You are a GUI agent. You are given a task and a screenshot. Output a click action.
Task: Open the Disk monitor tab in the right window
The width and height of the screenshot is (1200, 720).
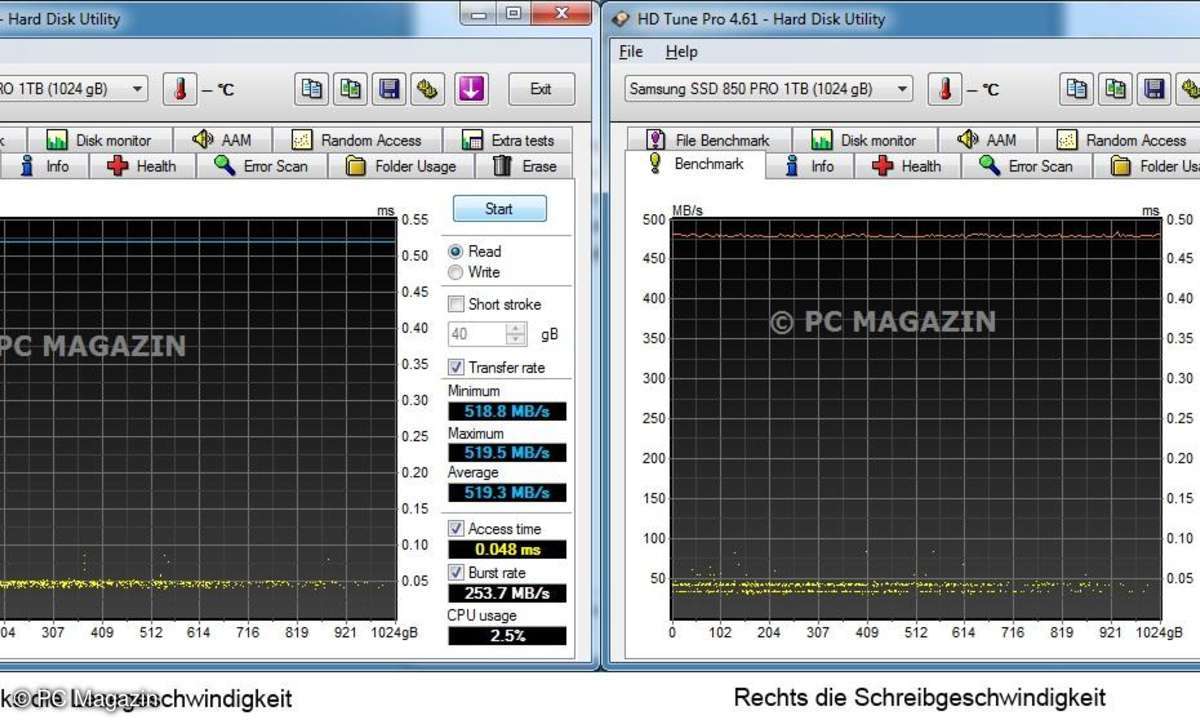click(865, 140)
